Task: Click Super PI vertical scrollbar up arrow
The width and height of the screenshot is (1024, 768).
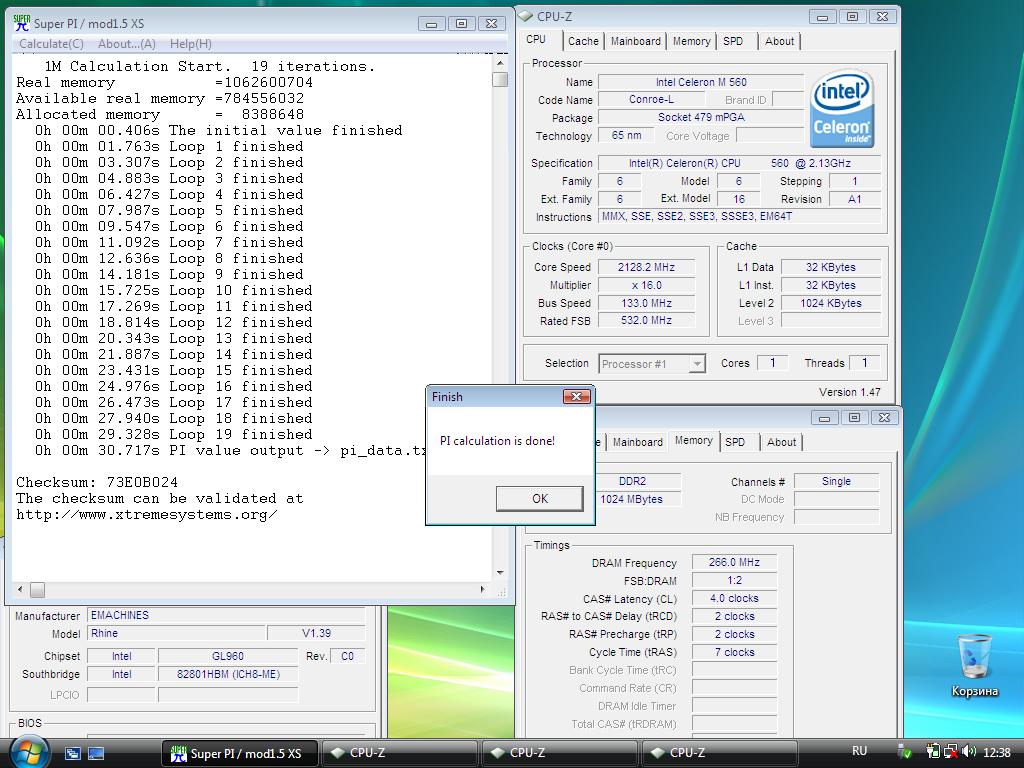Action: (500, 63)
